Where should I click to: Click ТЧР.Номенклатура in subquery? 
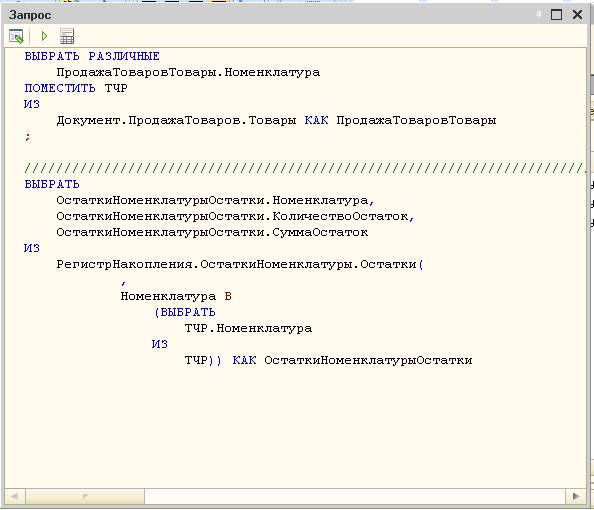(x=248, y=328)
